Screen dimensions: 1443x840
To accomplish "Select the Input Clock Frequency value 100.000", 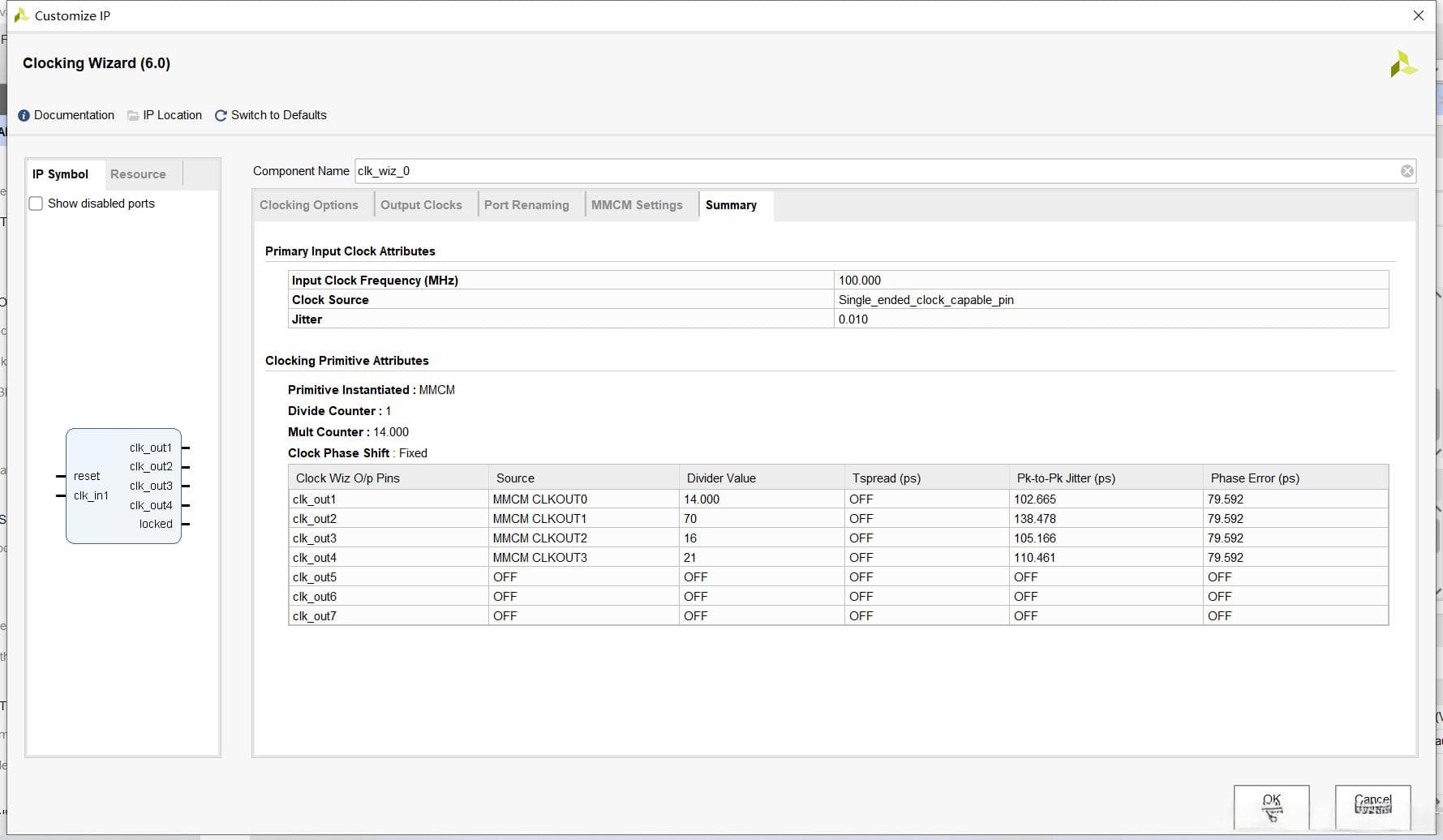I will [1111, 281].
